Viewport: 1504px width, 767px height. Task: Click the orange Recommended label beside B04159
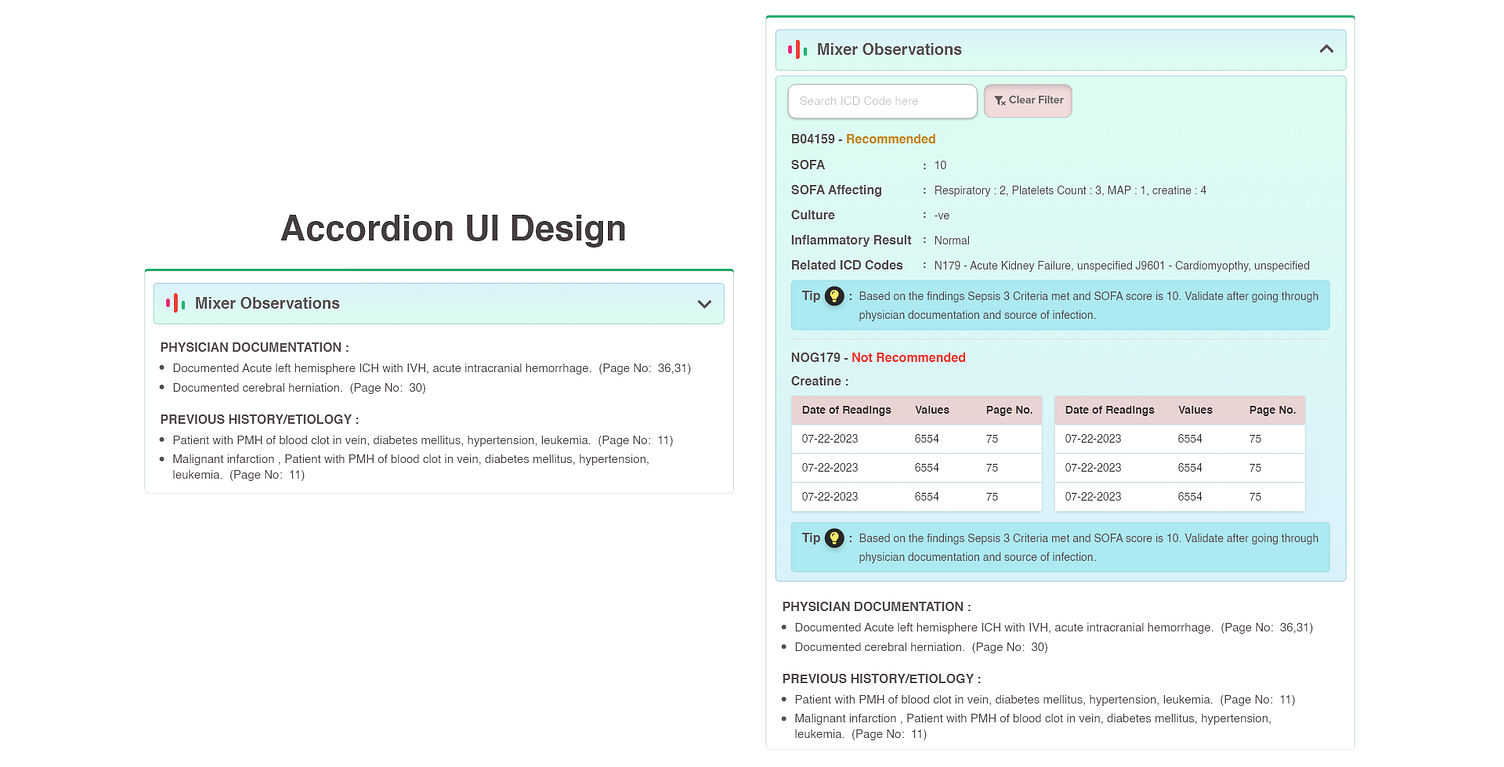coord(890,138)
